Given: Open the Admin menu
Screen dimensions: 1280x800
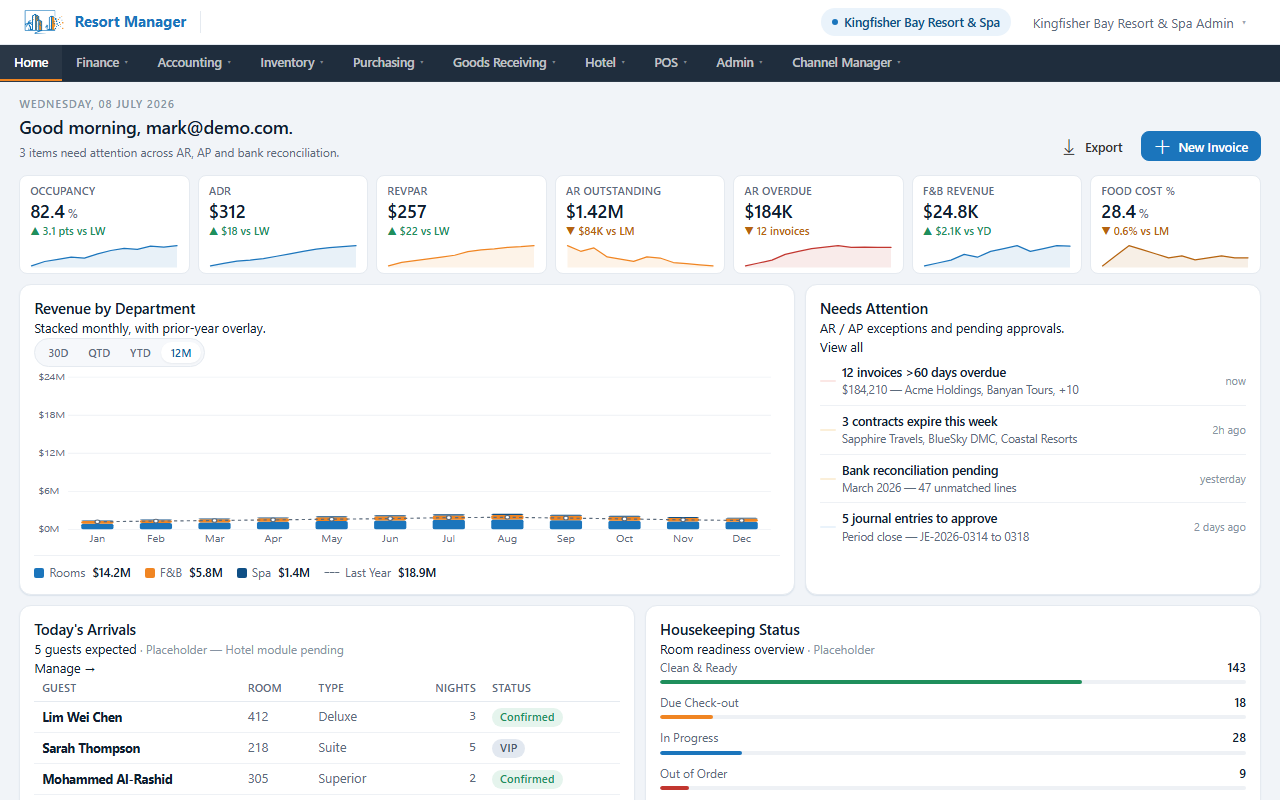Looking at the screenshot, I should pyautogui.click(x=740, y=62).
